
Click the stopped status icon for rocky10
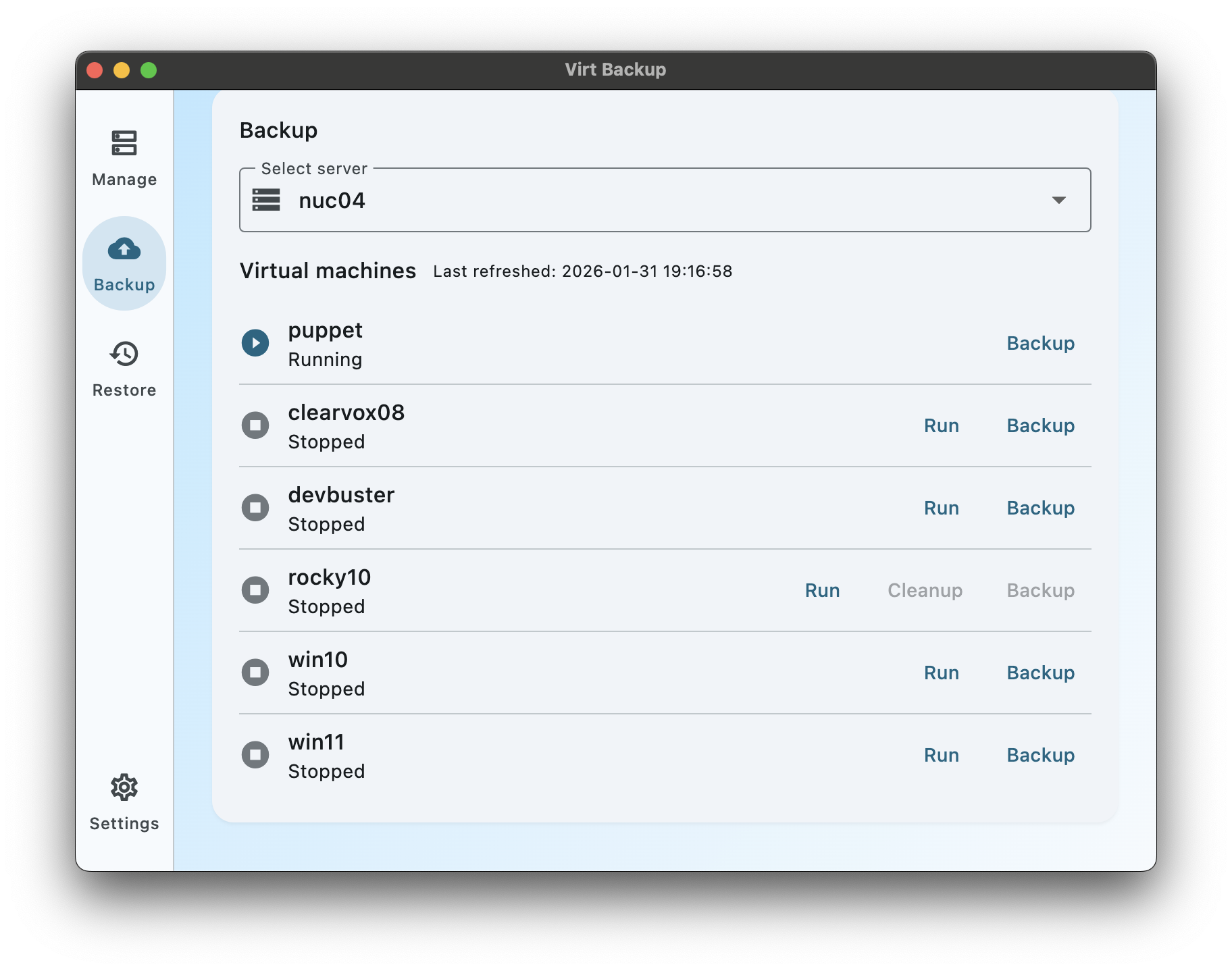[255, 589]
